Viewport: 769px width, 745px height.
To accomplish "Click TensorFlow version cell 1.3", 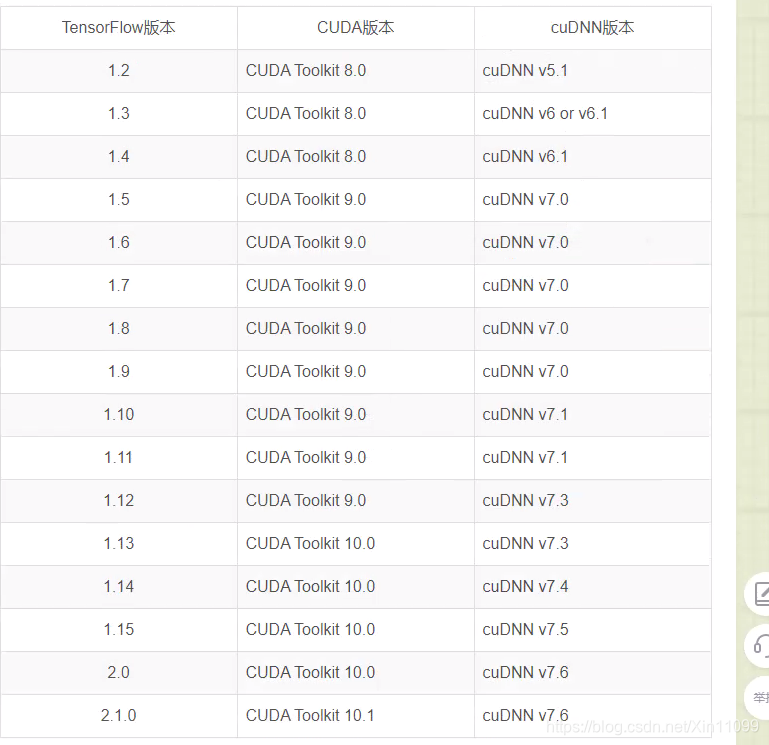I will pyautogui.click(x=119, y=113).
